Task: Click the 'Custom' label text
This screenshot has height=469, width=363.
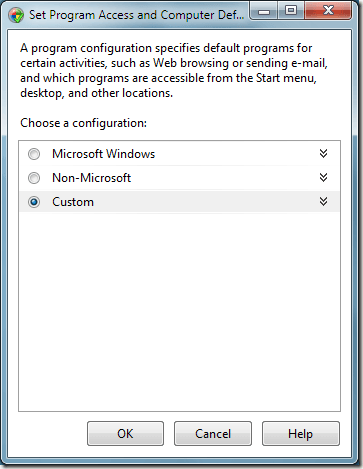Action: (73, 202)
